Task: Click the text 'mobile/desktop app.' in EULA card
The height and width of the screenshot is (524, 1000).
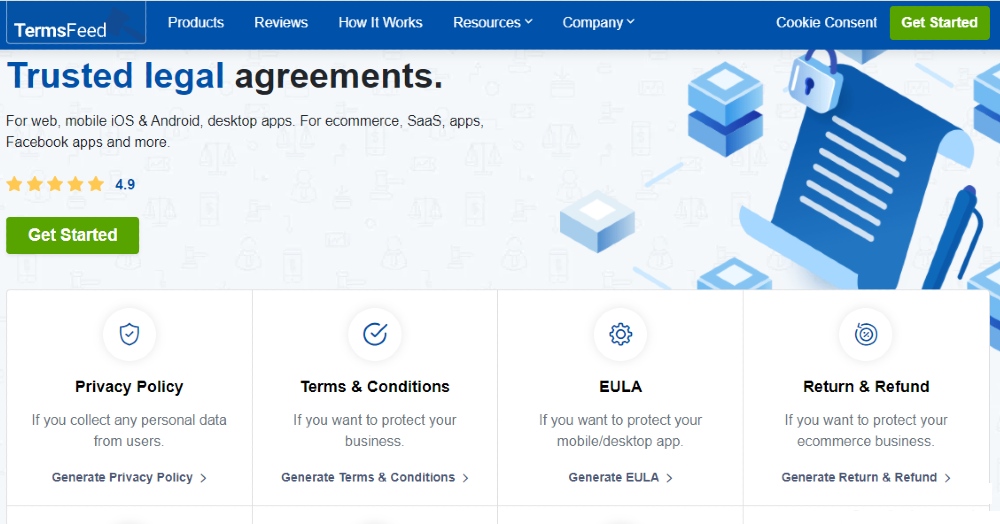Action: [620, 441]
